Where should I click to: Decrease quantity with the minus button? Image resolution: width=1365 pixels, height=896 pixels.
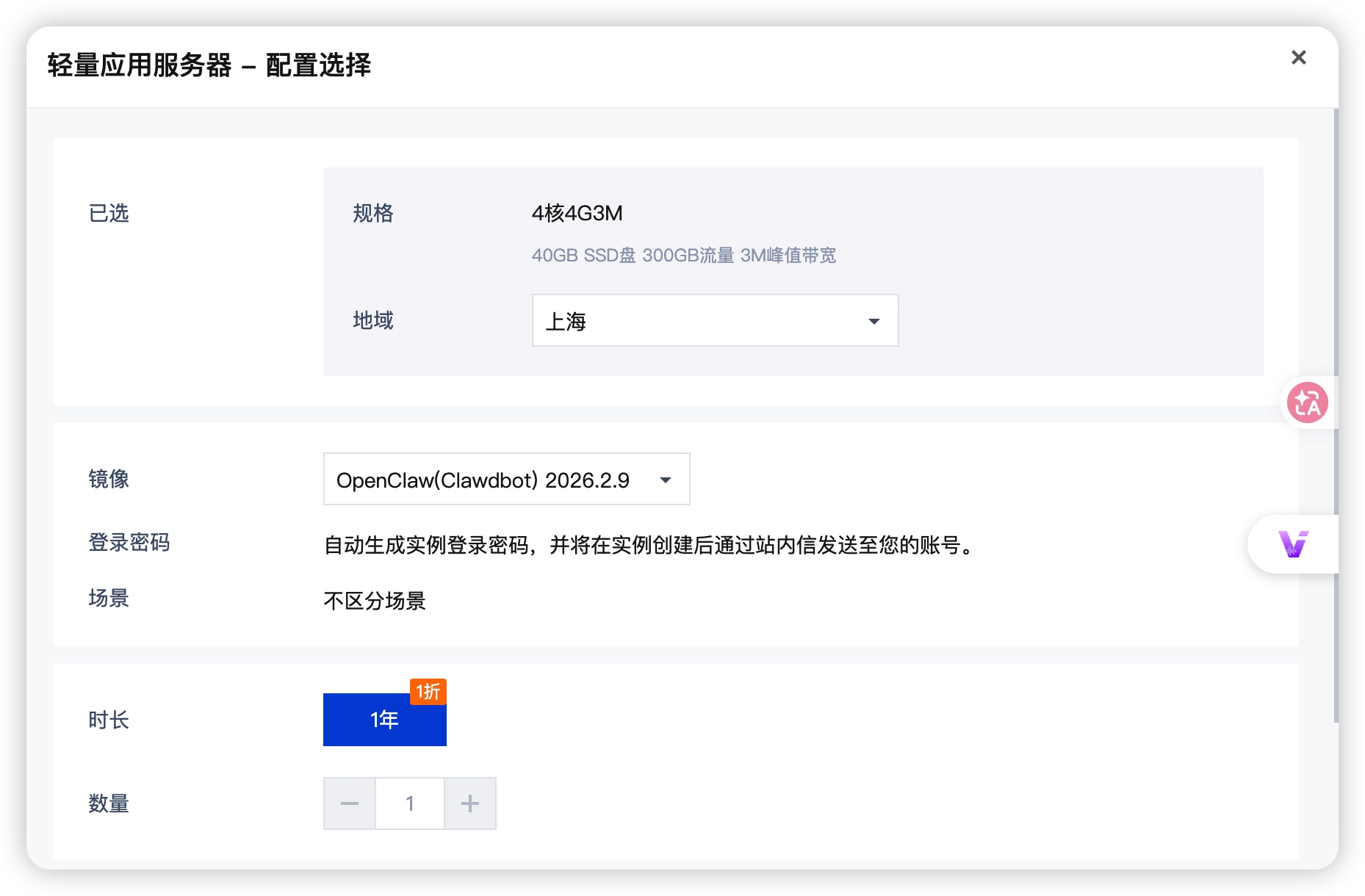350,803
